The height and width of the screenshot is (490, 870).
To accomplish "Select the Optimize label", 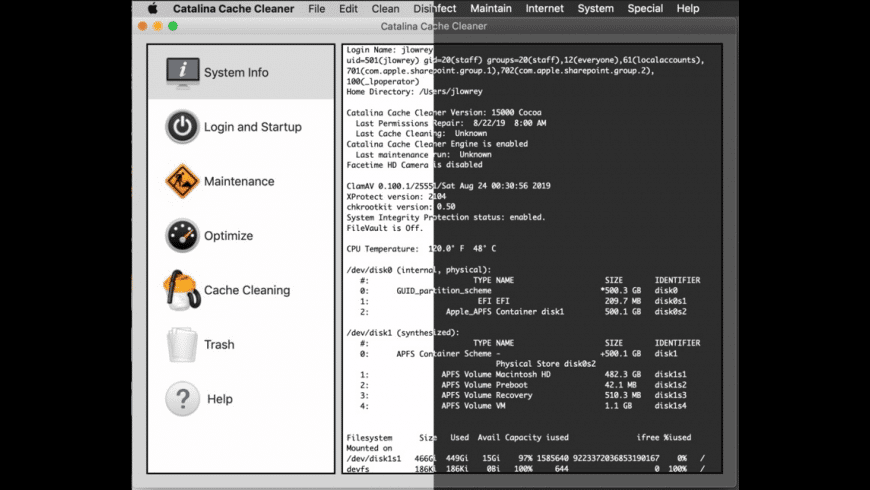I will click(x=228, y=236).
